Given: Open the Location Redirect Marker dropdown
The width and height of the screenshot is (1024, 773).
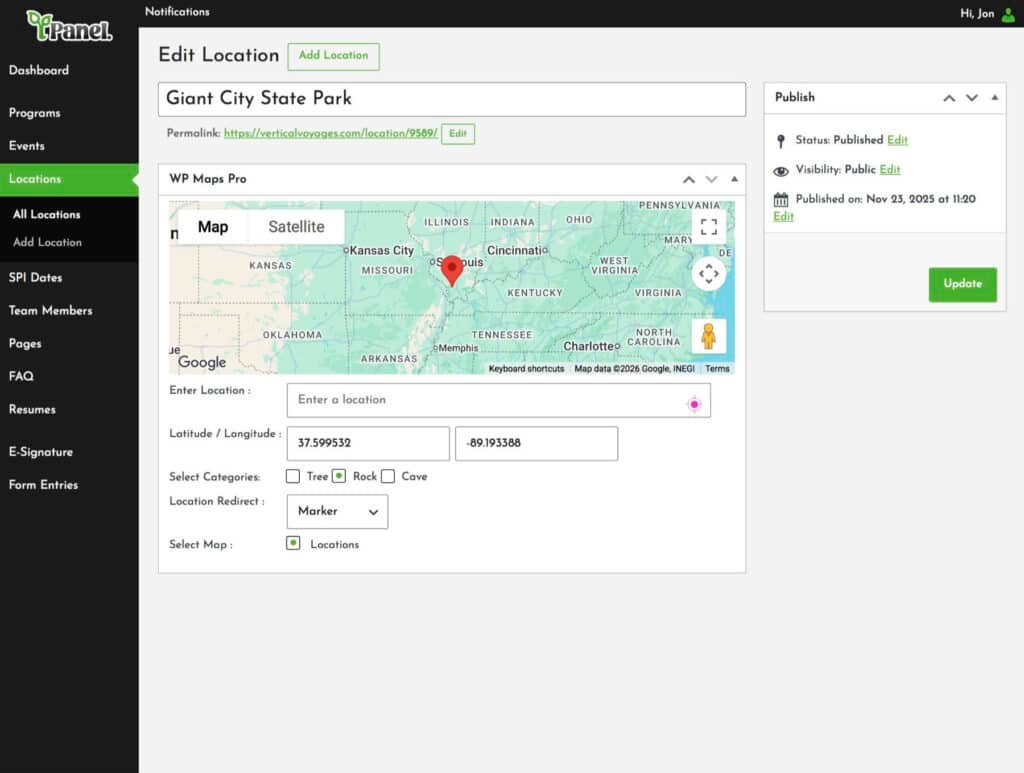Looking at the screenshot, I should point(337,511).
